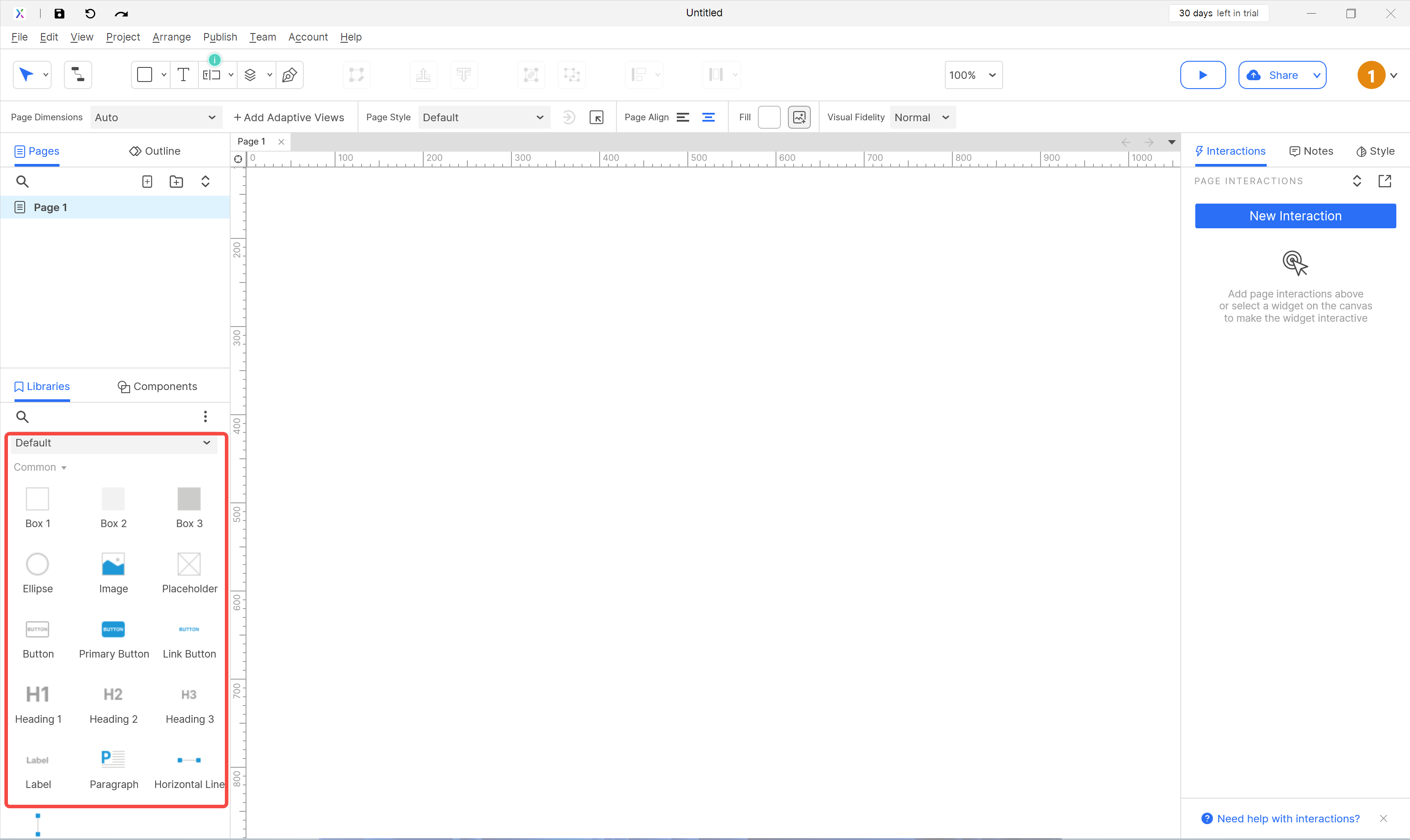Image resolution: width=1410 pixels, height=840 pixels.
Task: Click the import image fill icon
Action: (x=799, y=117)
